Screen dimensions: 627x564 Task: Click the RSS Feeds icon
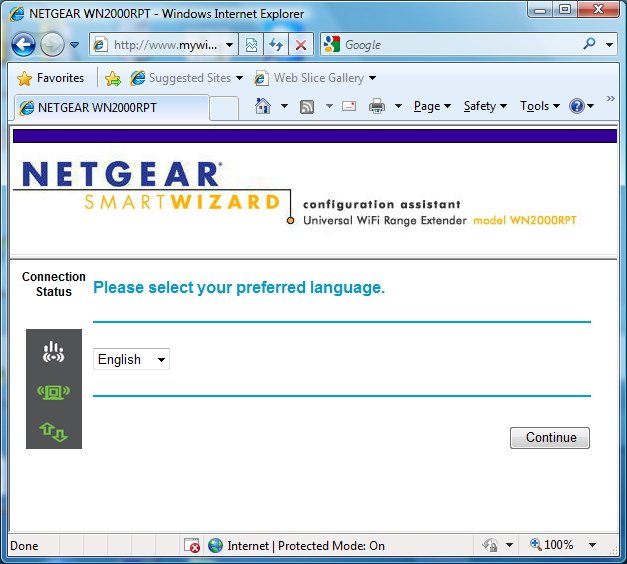coord(307,107)
